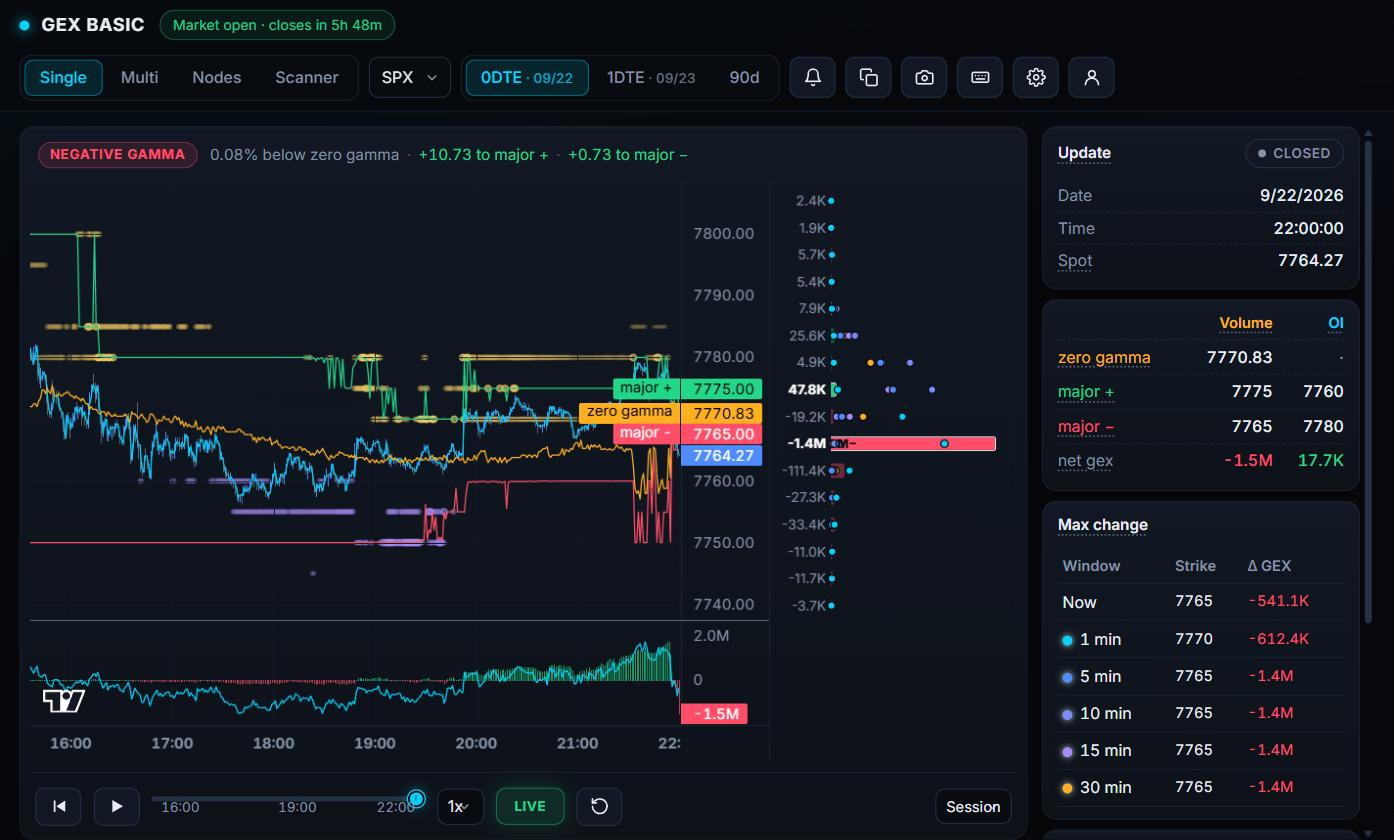The width and height of the screenshot is (1394, 840).
Task: Click the 7765.00 major − price tag
Action: tap(723, 434)
